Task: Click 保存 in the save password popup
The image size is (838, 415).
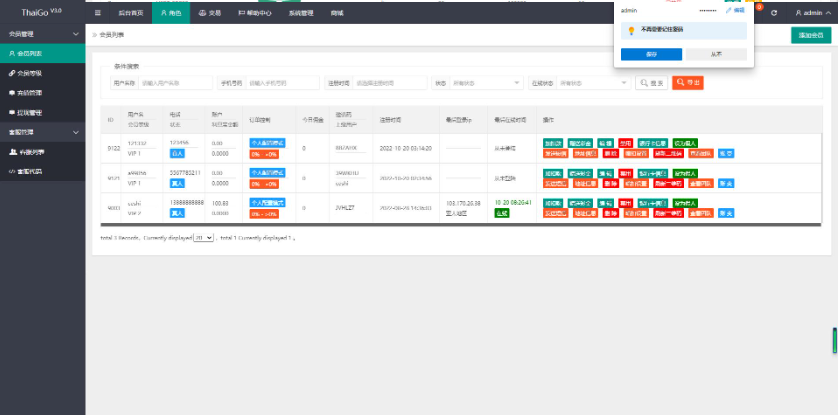Action: 651,54
